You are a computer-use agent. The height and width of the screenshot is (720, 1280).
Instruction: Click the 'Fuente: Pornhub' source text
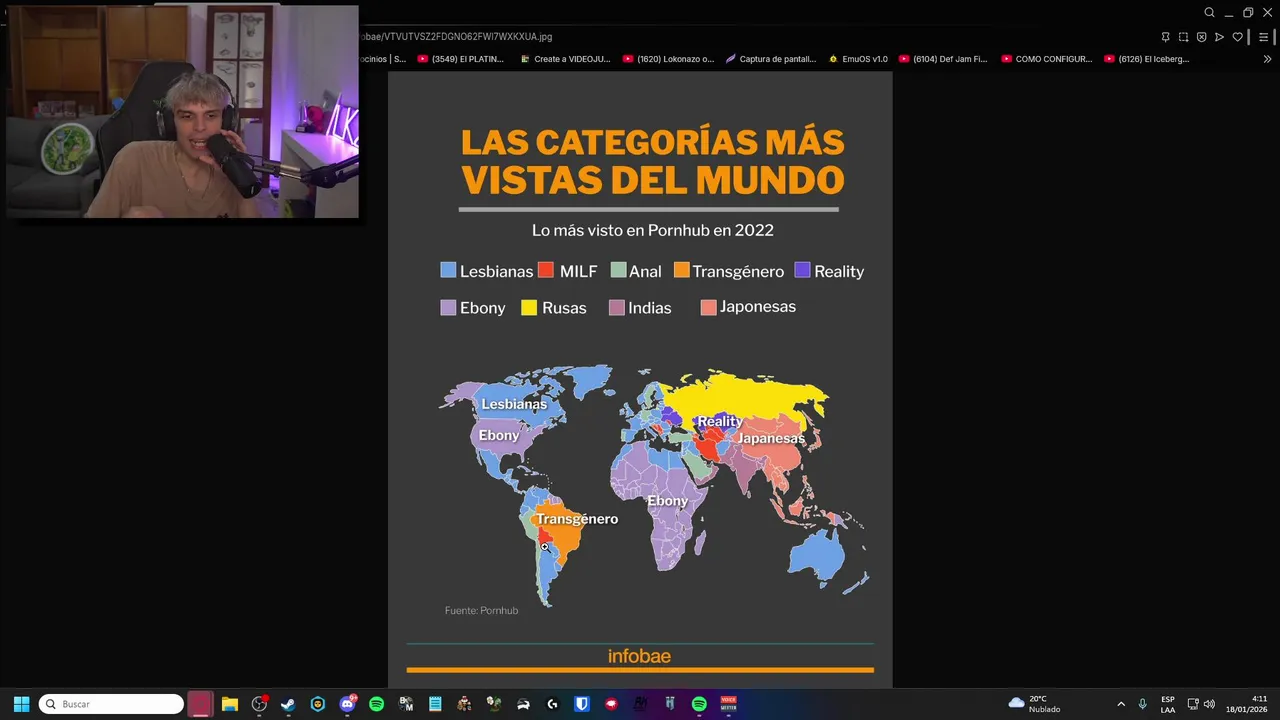[x=481, y=610]
